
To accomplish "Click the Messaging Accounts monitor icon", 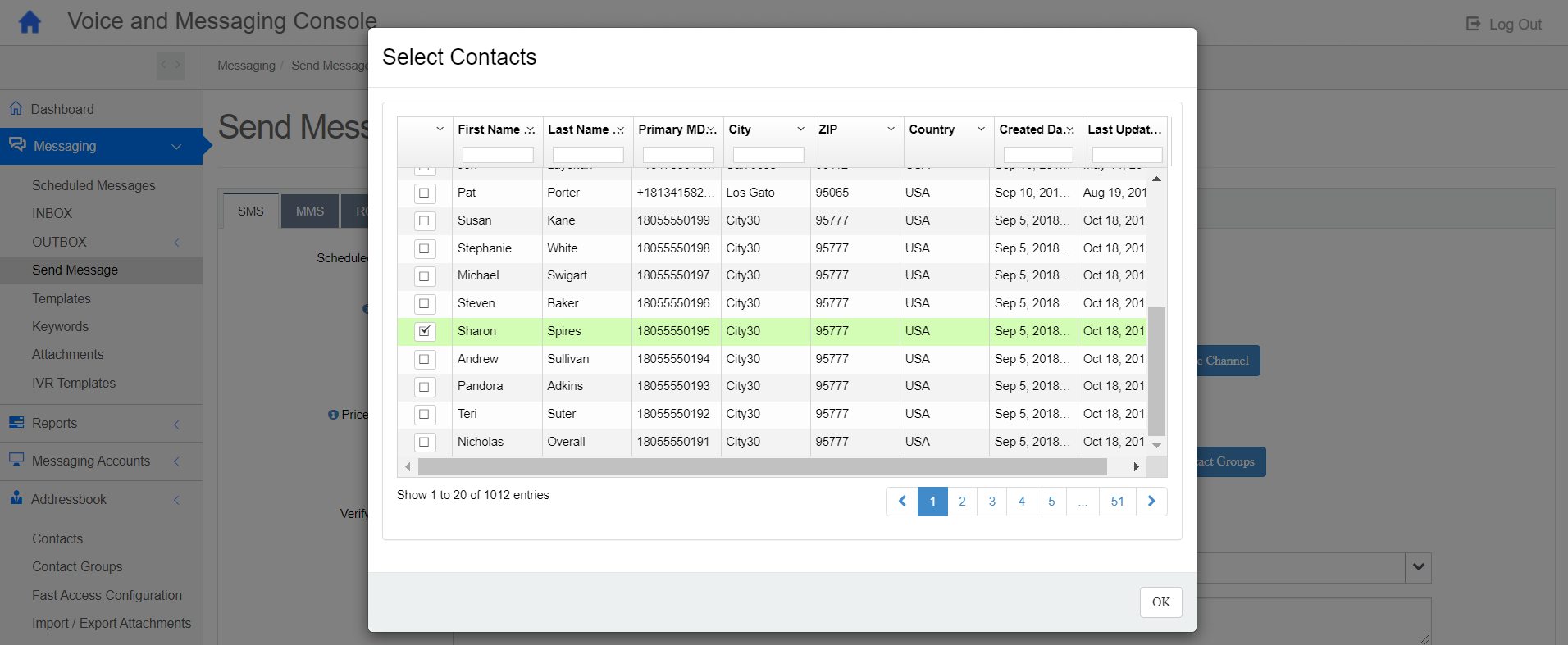I will [16, 460].
